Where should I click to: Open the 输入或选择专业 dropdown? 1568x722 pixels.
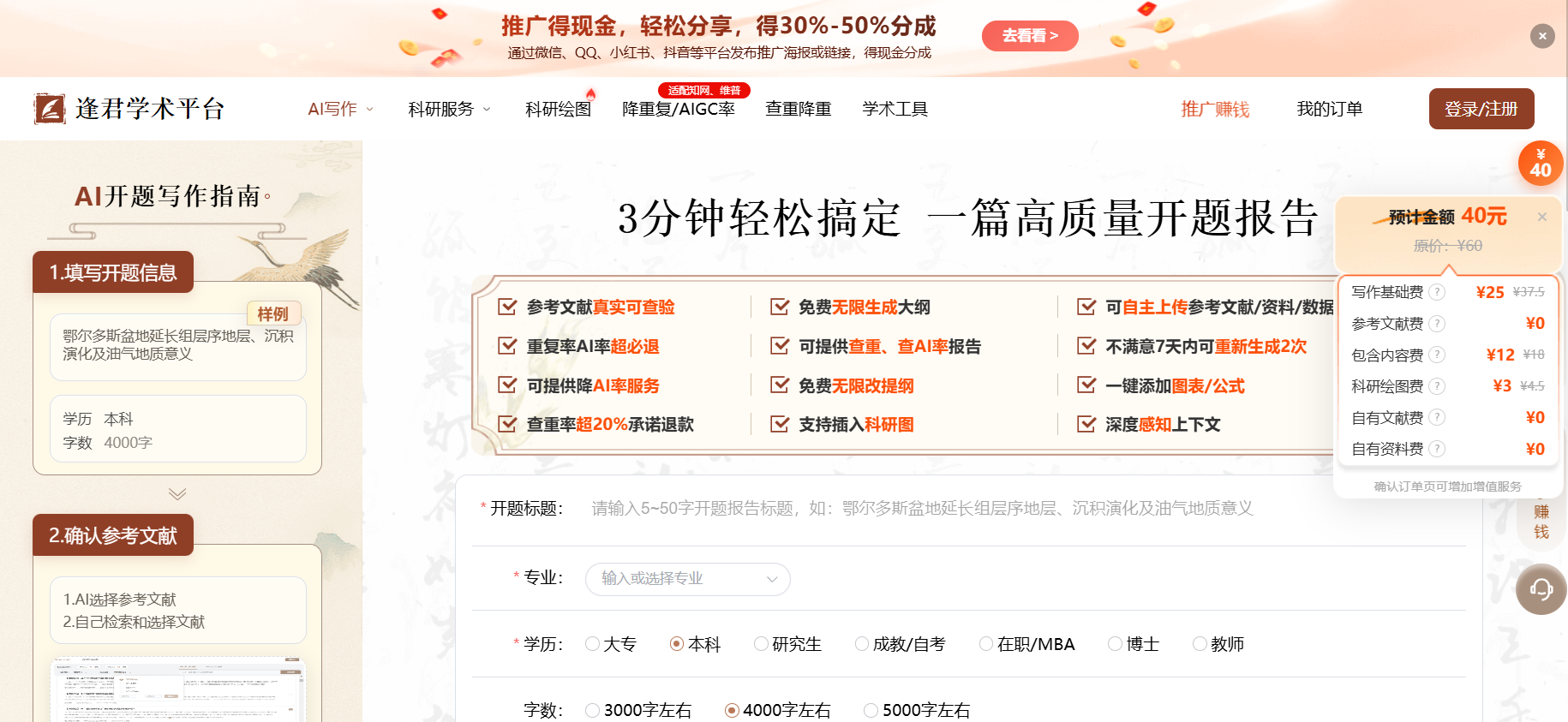(x=687, y=579)
